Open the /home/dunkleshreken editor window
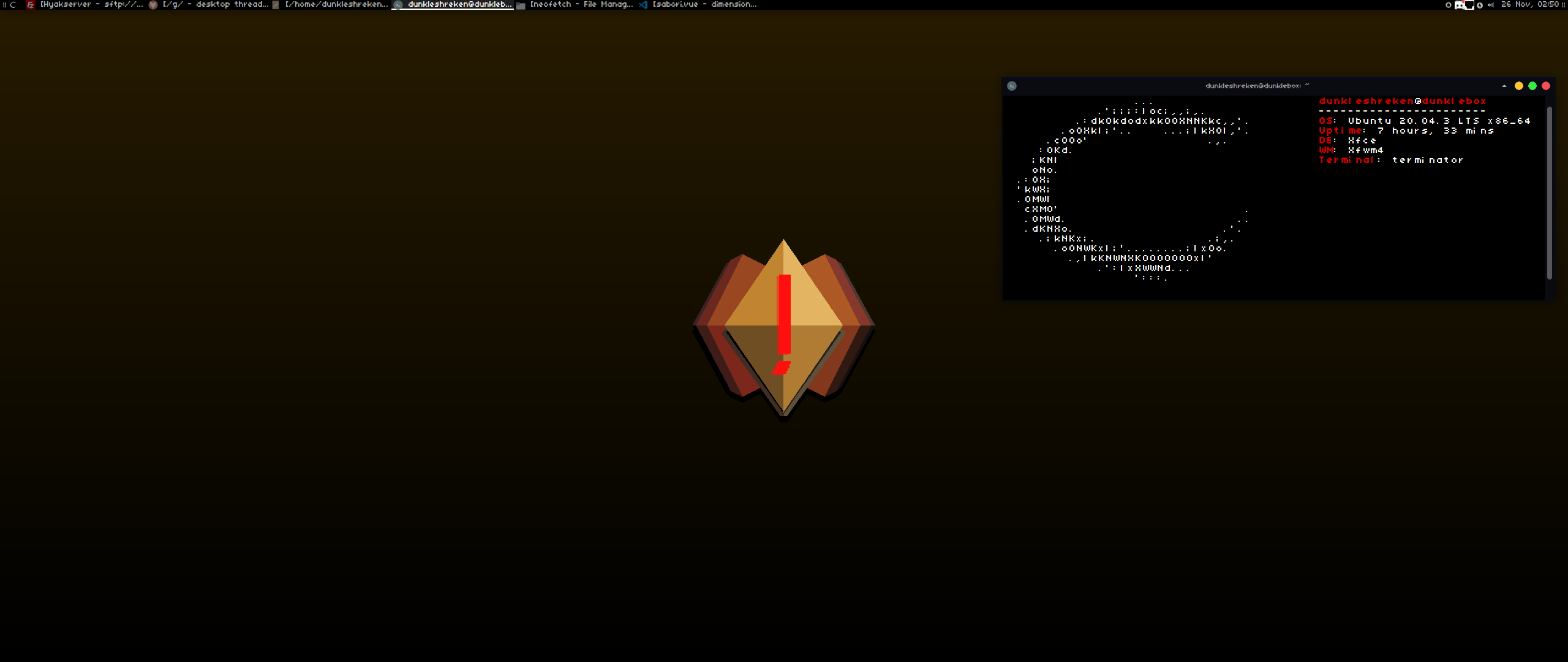Viewport: 1568px width, 662px height. coord(336,4)
